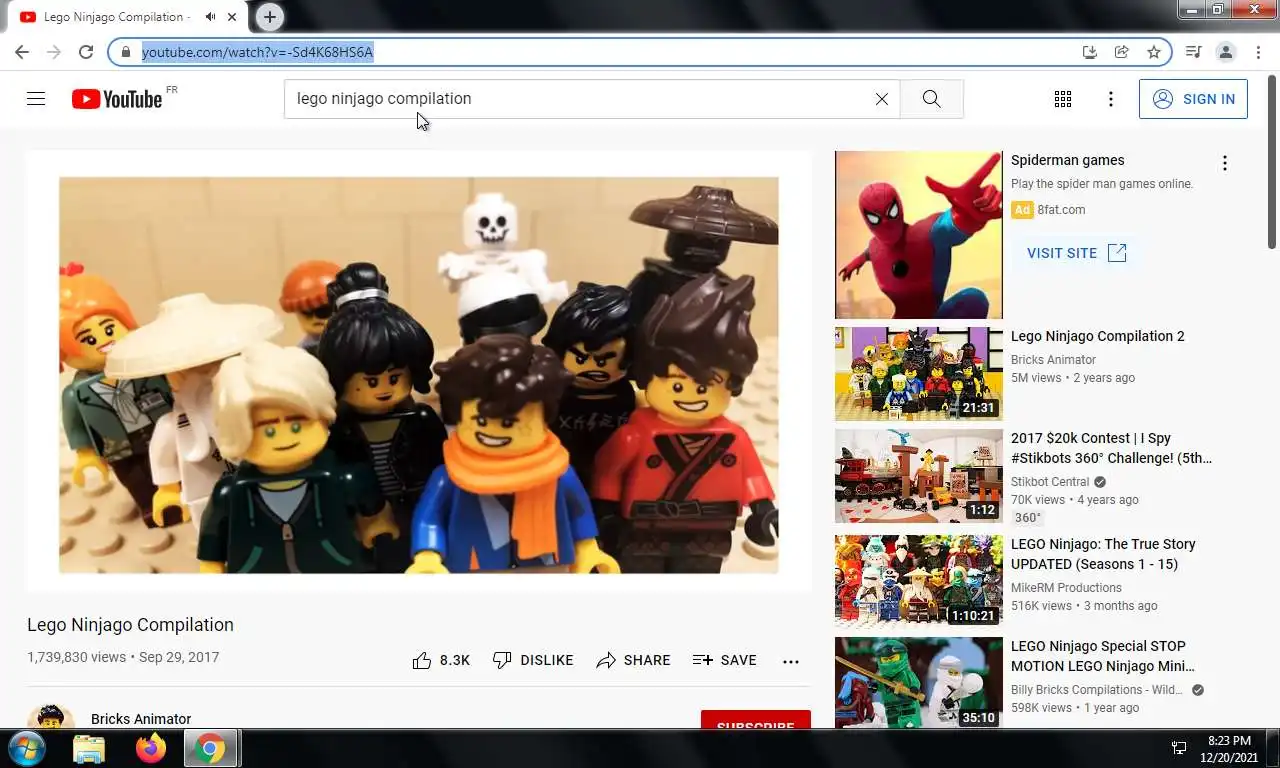1280x768 pixels.
Task: Reload the YouTube page
Action: tap(86, 52)
